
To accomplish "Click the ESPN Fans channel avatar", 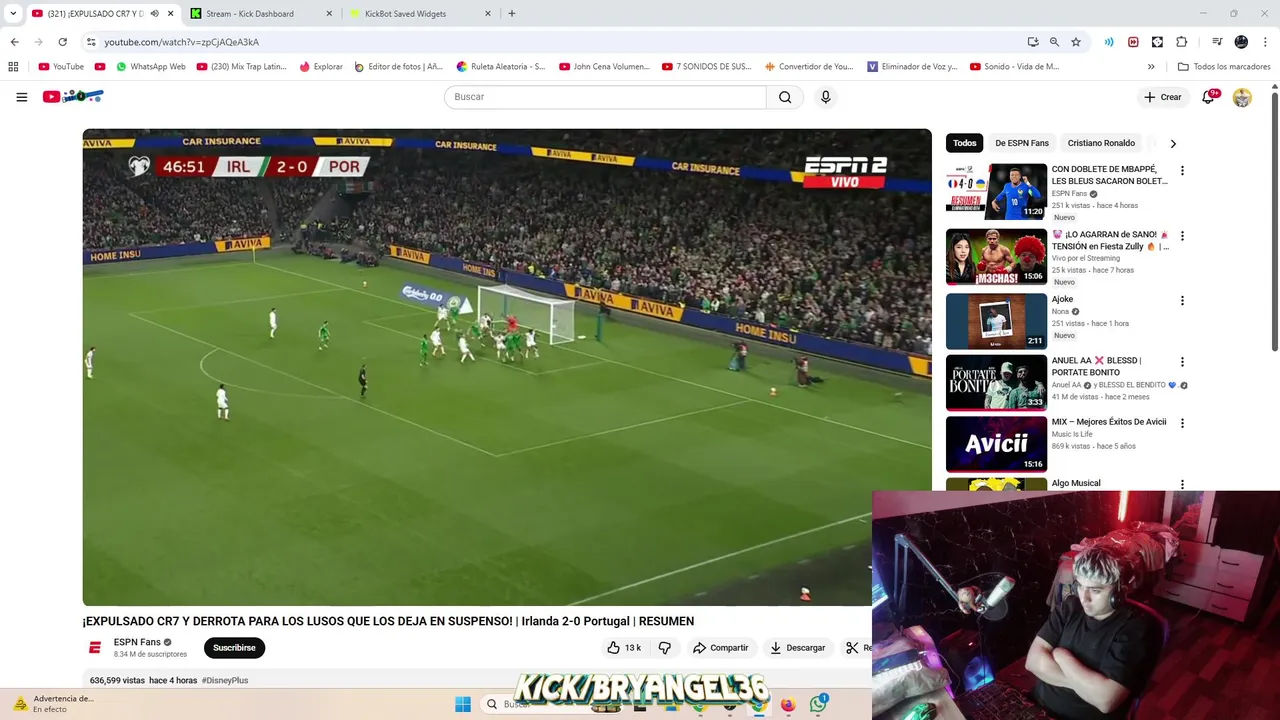I will (95, 648).
